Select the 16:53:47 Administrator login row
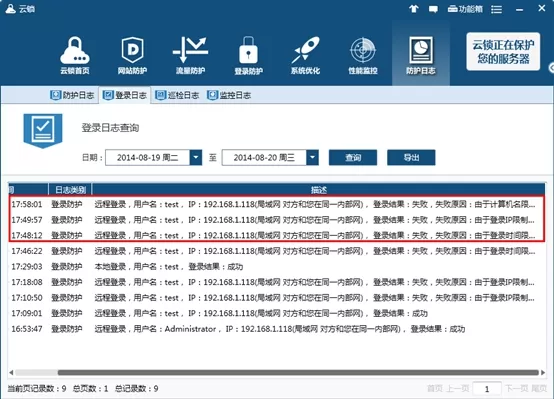This screenshot has height=399, width=554. click(x=277, y=329)
